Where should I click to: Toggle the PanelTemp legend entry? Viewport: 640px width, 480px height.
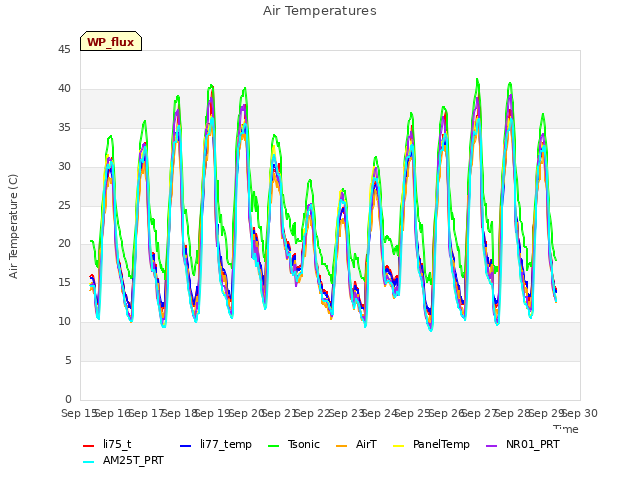431,444
